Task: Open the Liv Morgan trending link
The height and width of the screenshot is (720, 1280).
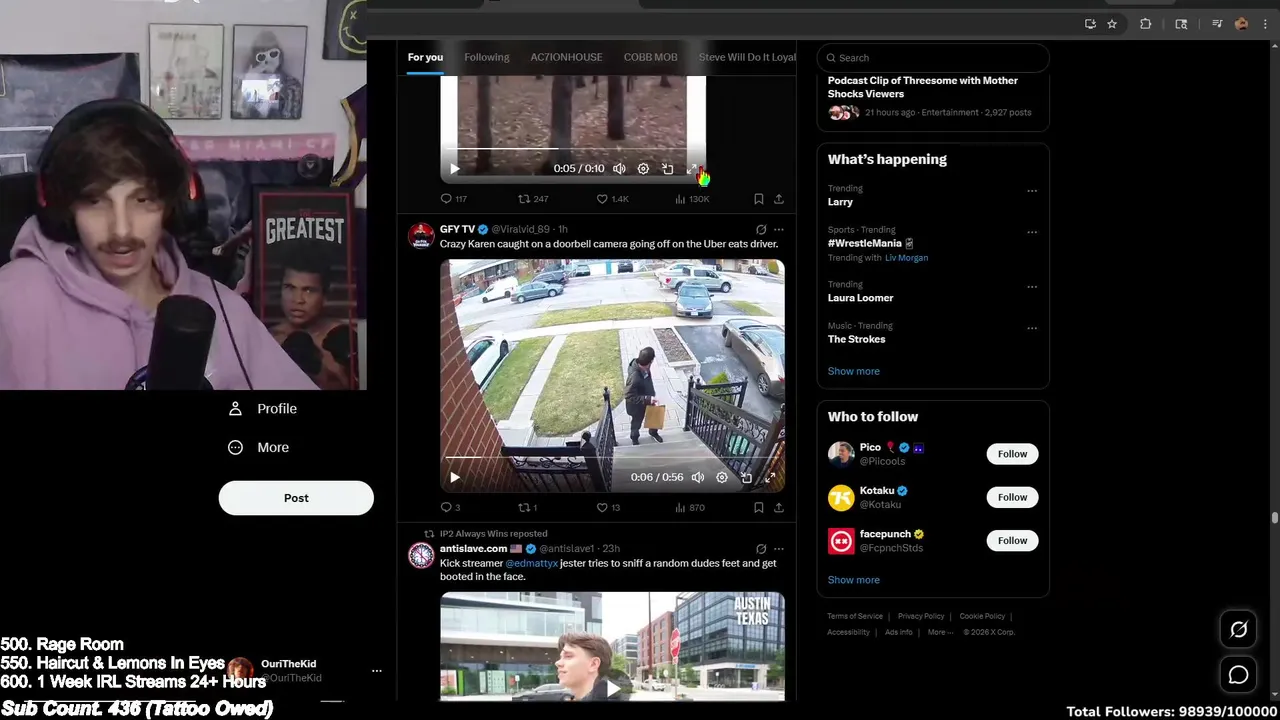Action: pos(906,258)
